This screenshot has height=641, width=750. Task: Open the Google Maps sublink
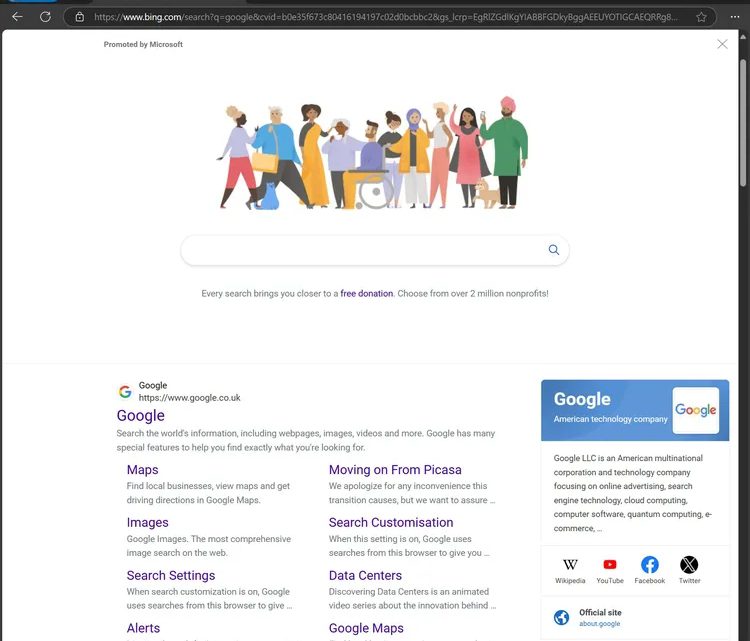366,628
